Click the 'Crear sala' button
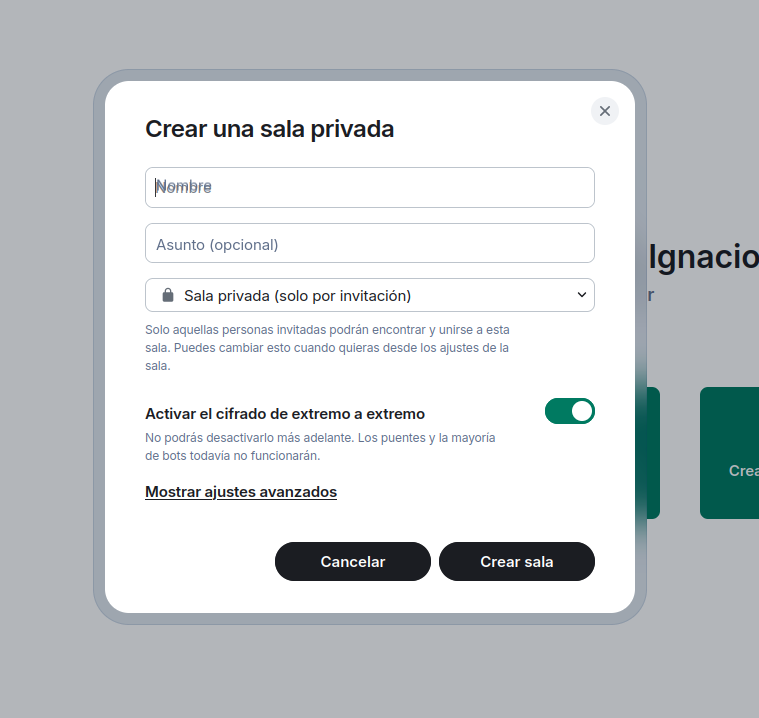 (516, 562)
